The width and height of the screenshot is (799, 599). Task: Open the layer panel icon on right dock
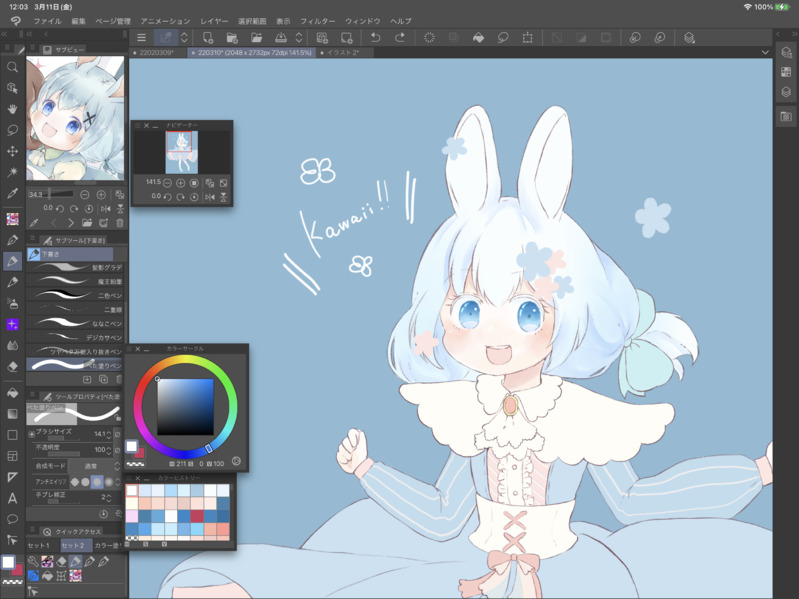786,92
